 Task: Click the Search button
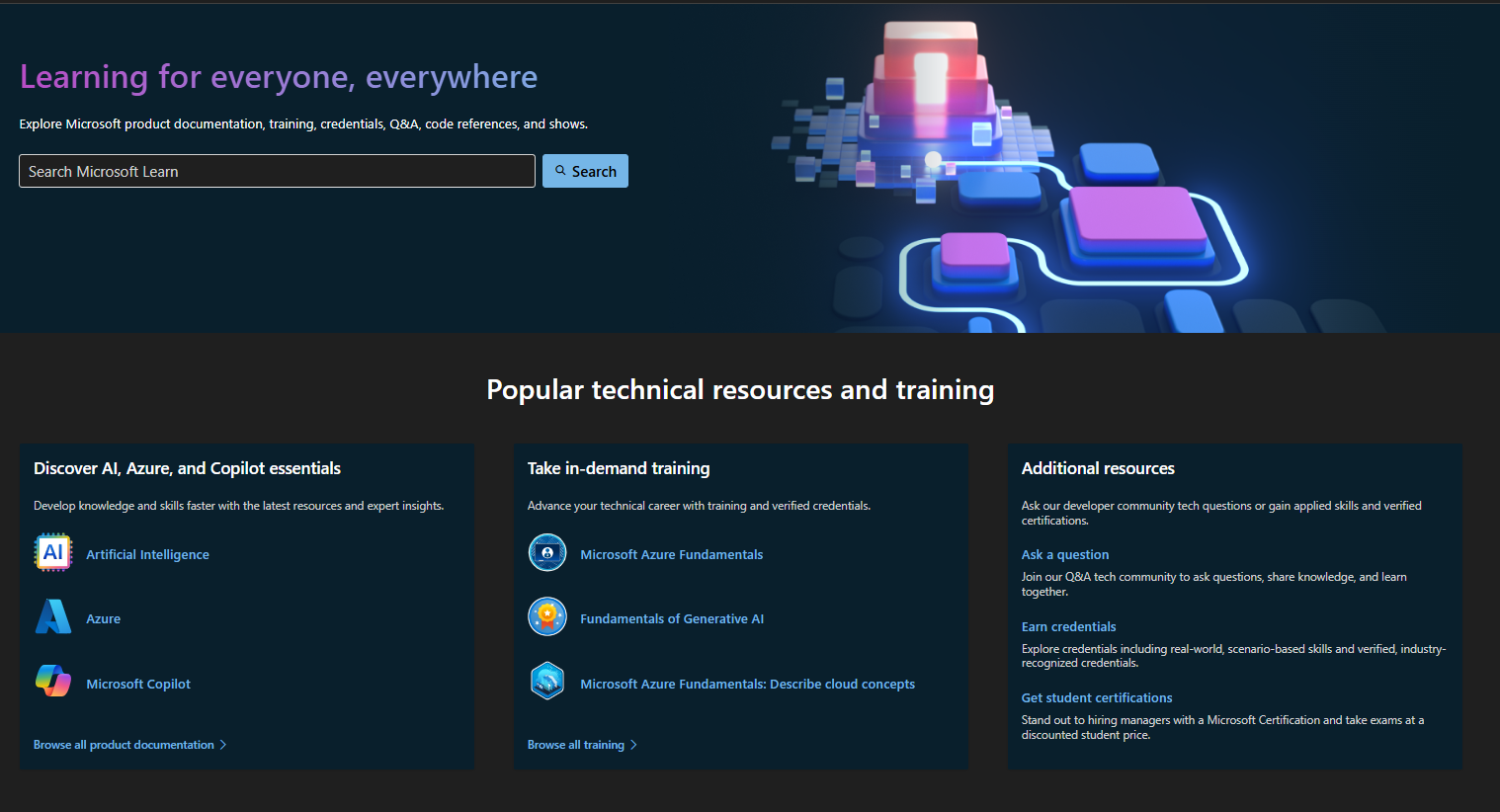585,170
